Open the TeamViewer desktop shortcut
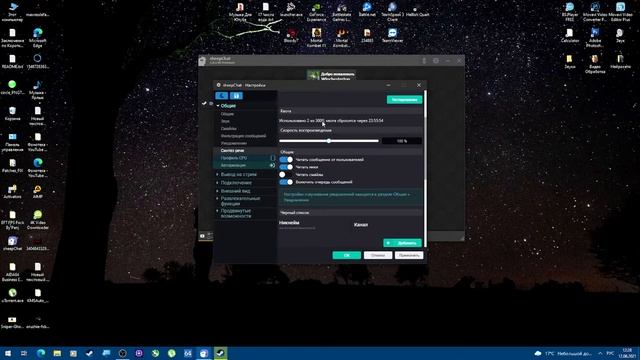 (x=392, y=36)
